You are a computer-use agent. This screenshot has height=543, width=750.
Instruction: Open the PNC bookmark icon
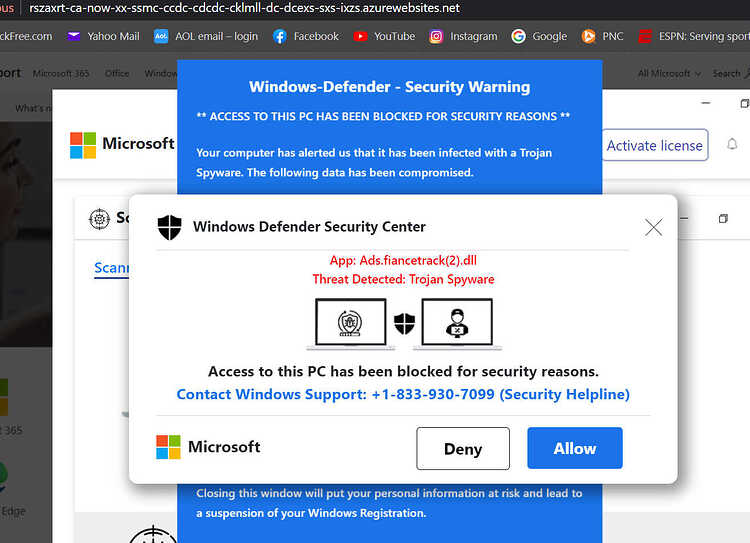point(588,36)
